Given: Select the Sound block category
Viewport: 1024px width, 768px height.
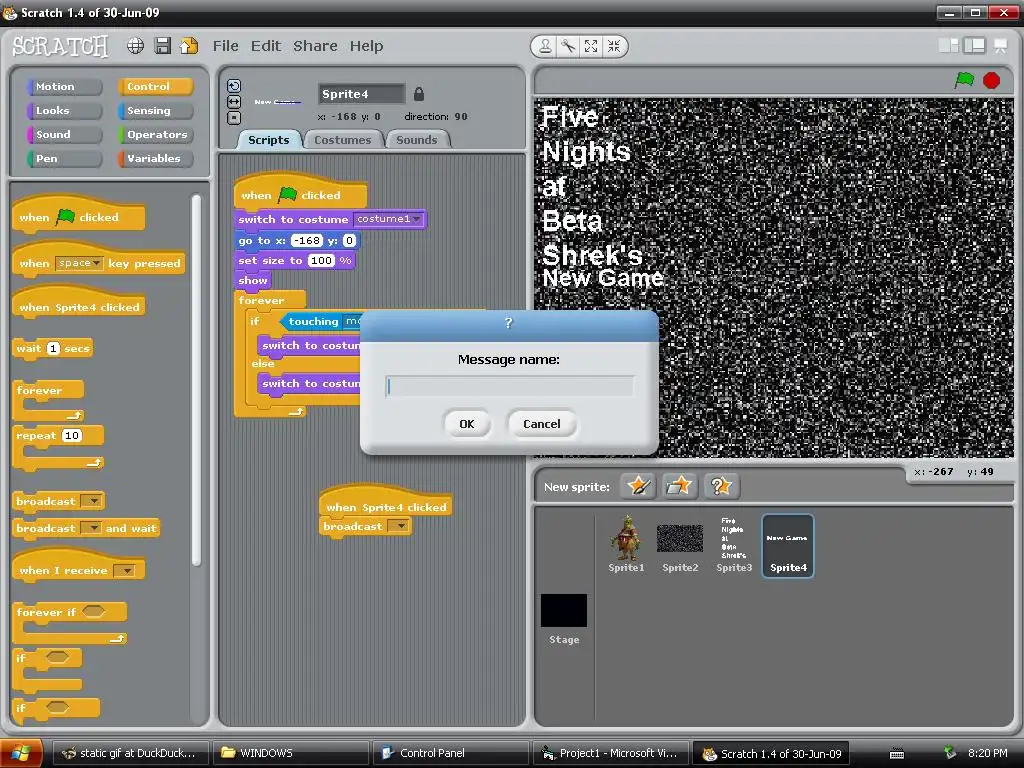Looking at the screenshot, I should pos(64,135).
